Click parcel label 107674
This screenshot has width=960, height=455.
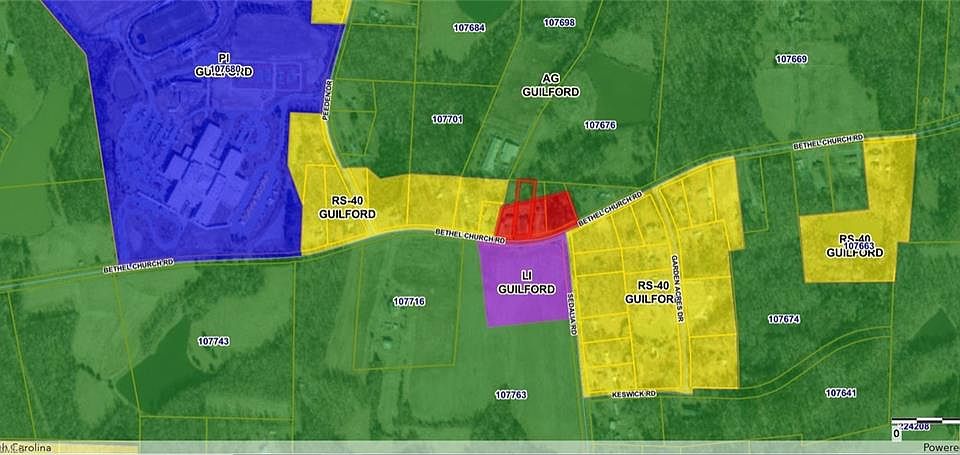(x=784, y=319)
